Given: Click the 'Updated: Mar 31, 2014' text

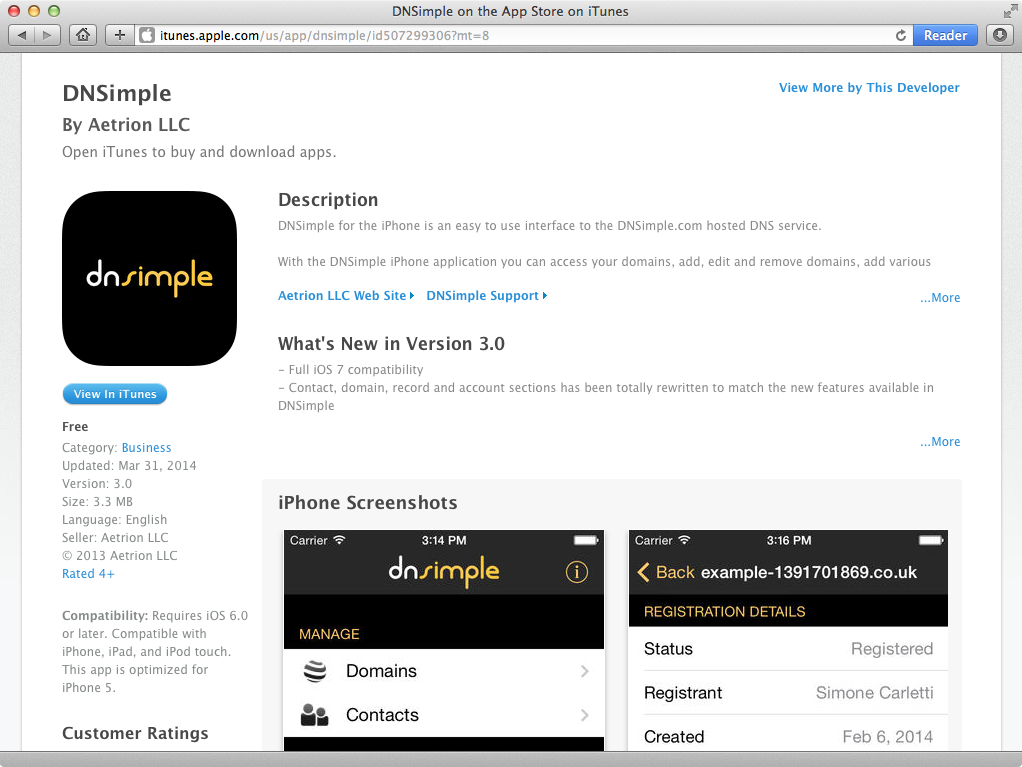Looking at the screenshot, I should [x=129, y=466].
